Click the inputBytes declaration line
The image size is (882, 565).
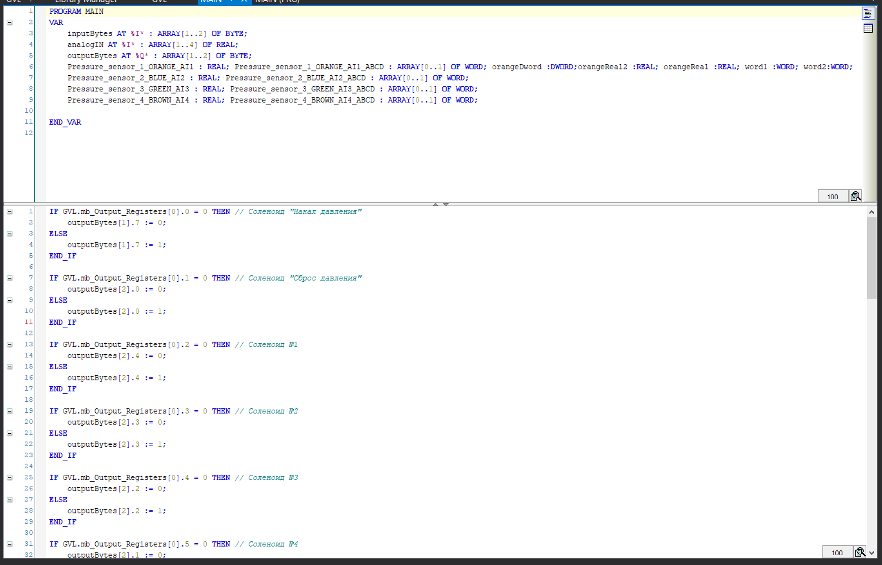[157, 33]
